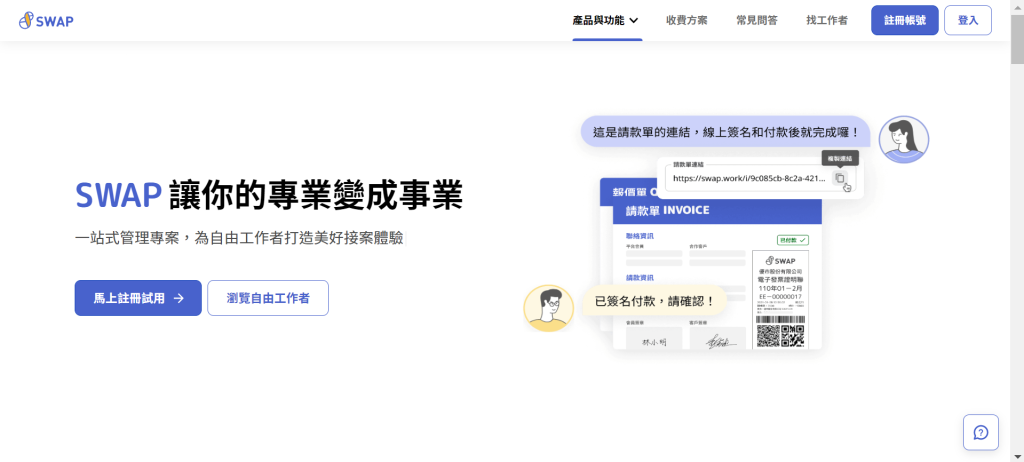The height and width of the screenshot is (462, 1024).
Task: Click the man with glasses avatar
Action: click(549, 308)
